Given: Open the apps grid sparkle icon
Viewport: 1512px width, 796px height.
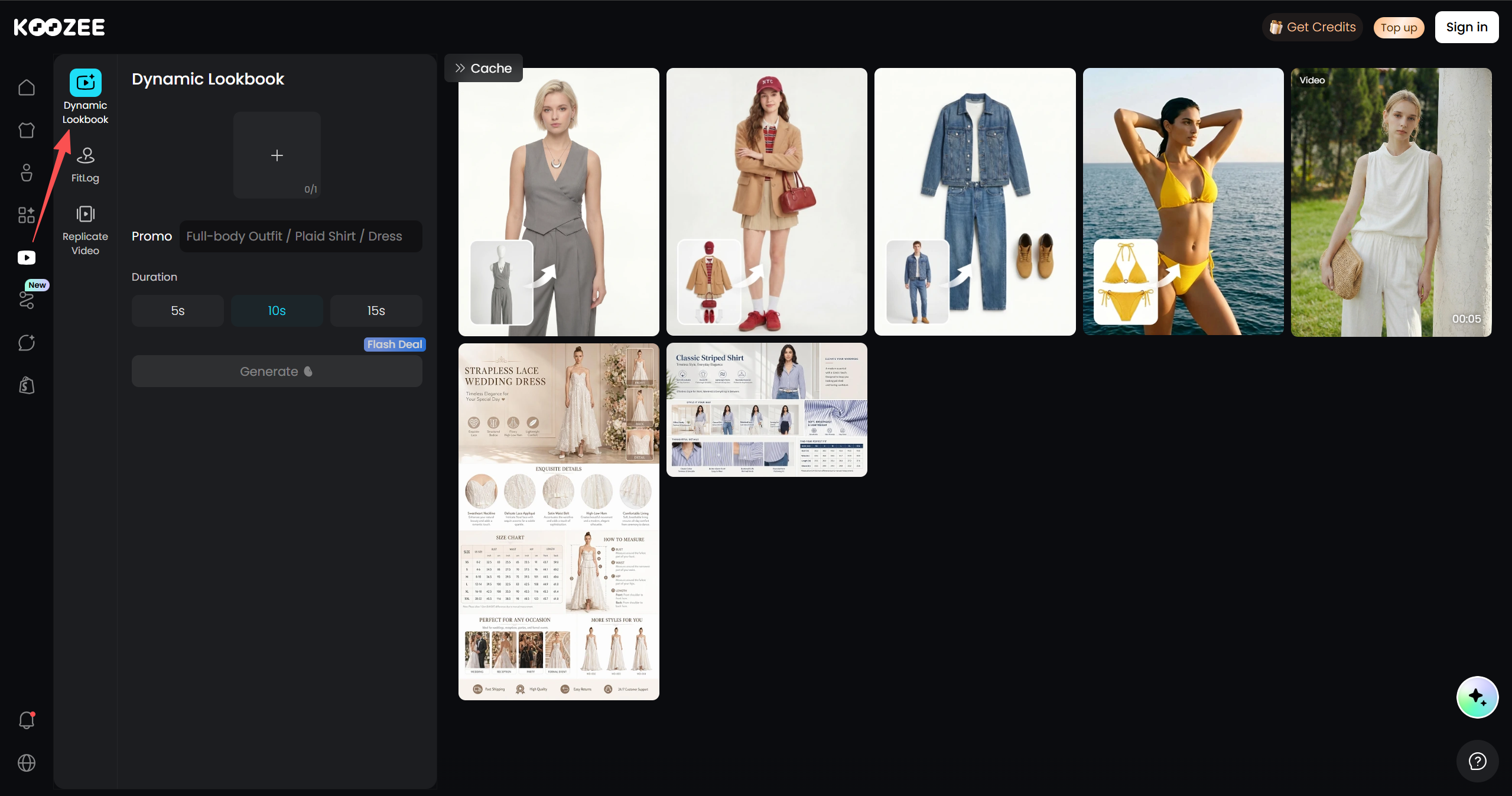Looking at the screenshot, I should 27,215.
